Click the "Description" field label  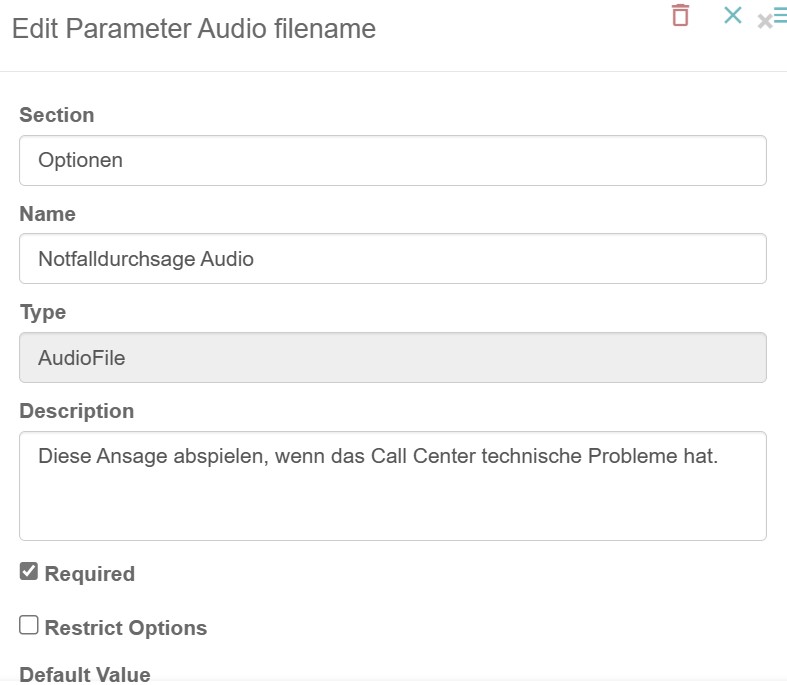click(x=76, y=411)
